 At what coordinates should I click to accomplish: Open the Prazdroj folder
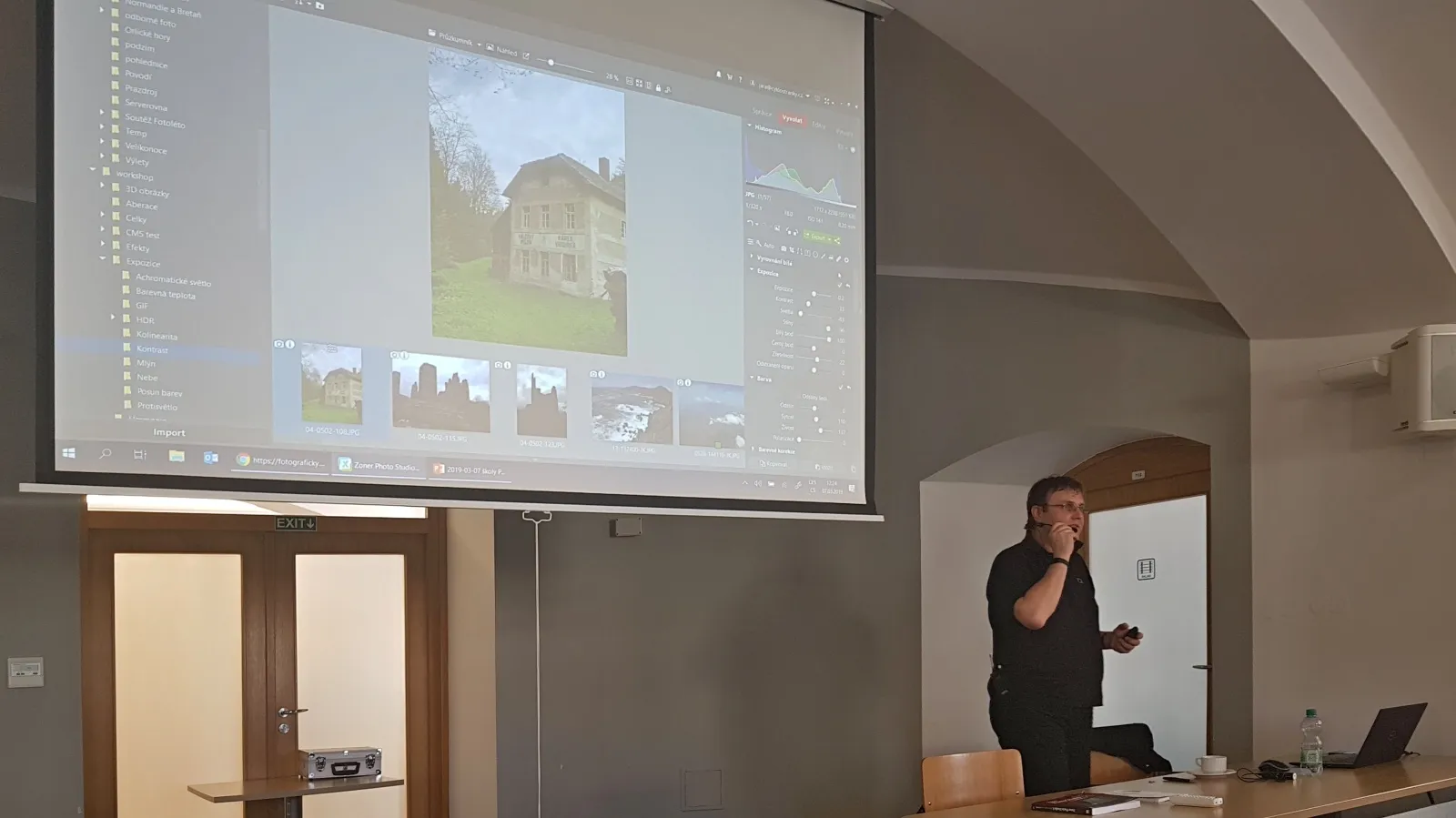pyautogui.click(x=141, y=90)
